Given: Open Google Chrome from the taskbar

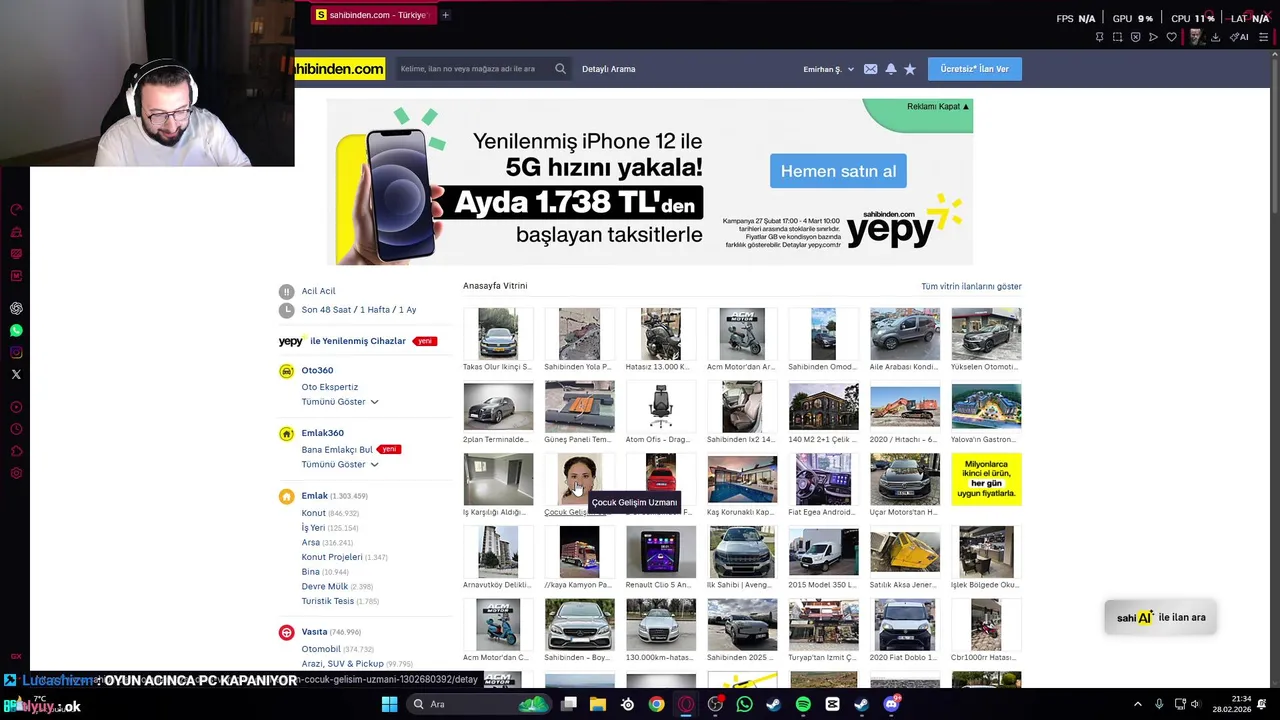Looking at the screenshot, I should pyautogui.click(x=656, y=704).
